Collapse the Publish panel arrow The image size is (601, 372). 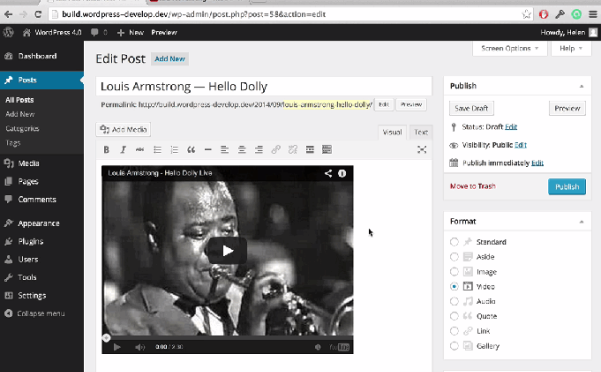coord(581,87)
